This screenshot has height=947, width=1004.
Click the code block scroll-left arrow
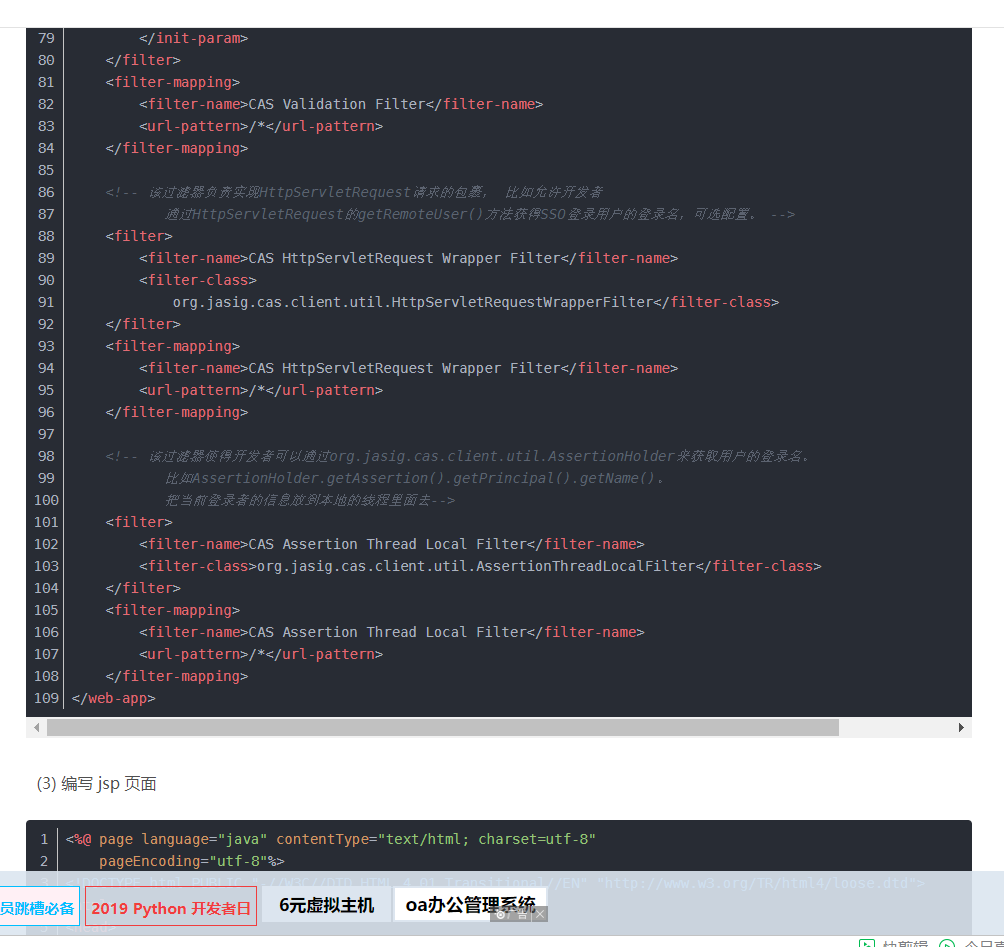coord(36,727)
